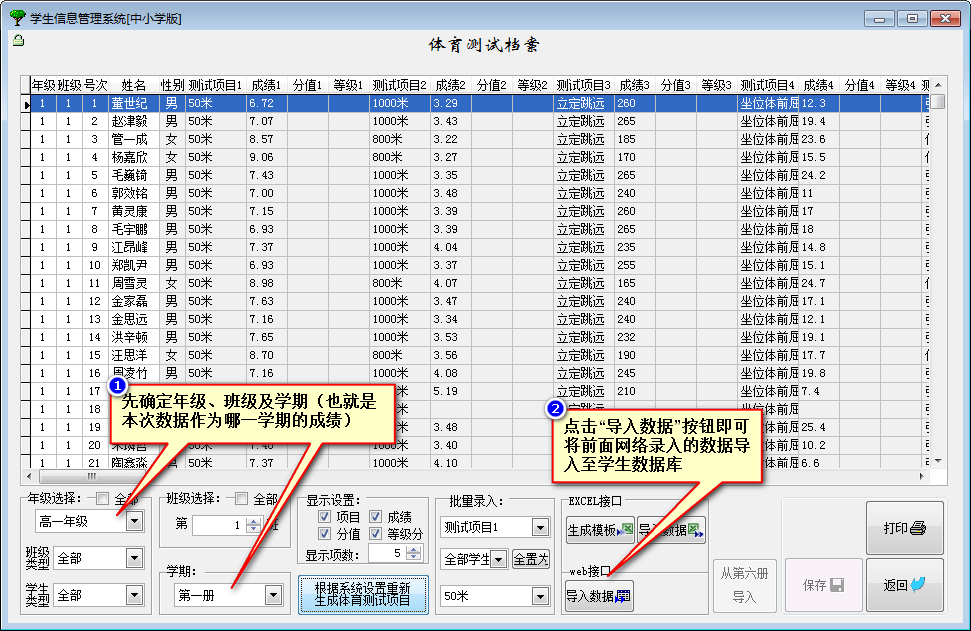Toggle the 全部 checkbox for class selection

pyautogui.click(x=241, y=499)
